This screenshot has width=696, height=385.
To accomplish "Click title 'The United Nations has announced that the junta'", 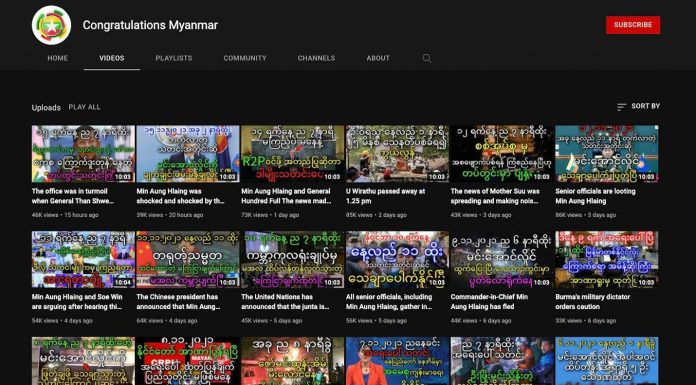I will [285, 302].
